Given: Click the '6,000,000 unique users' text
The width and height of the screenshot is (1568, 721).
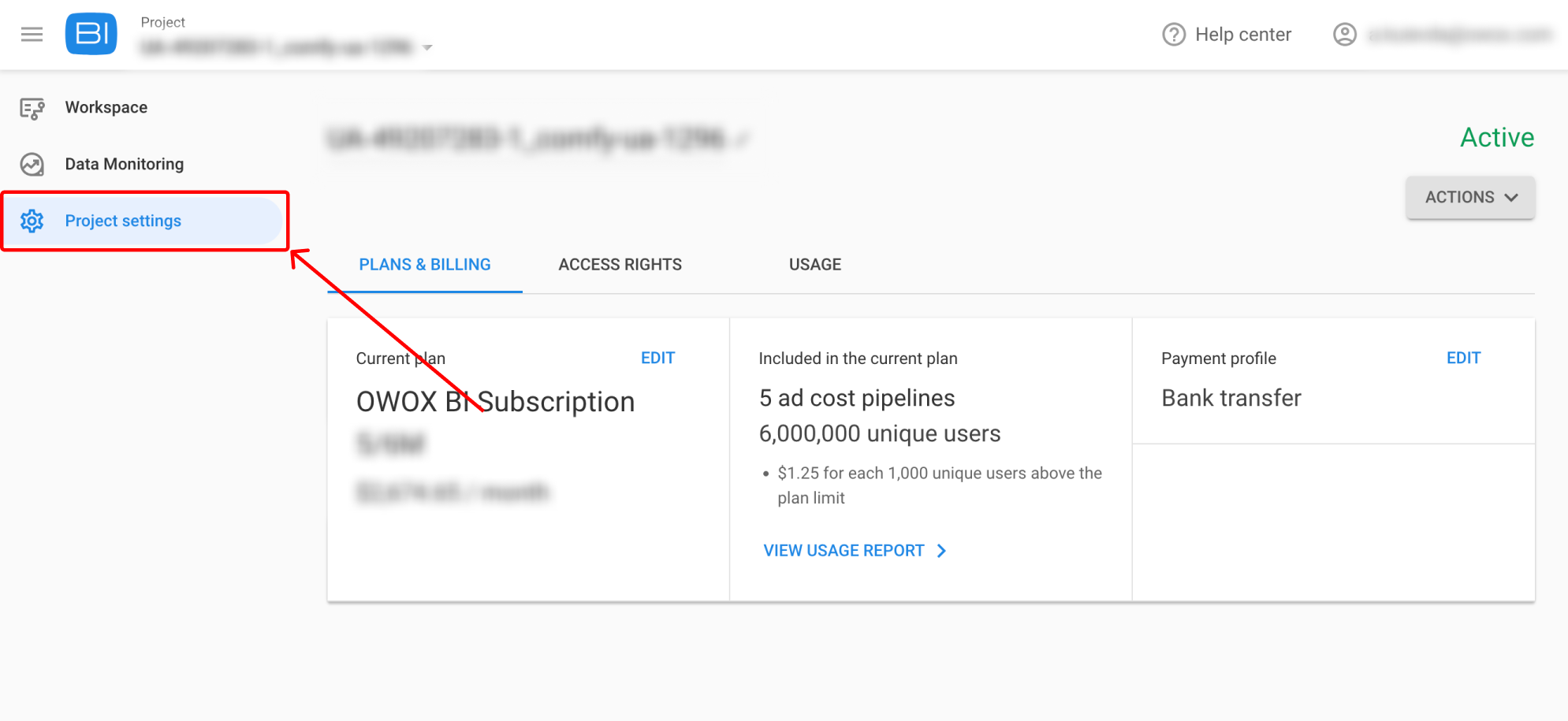Looking at the screenshot, I should (x=880, y=433).
